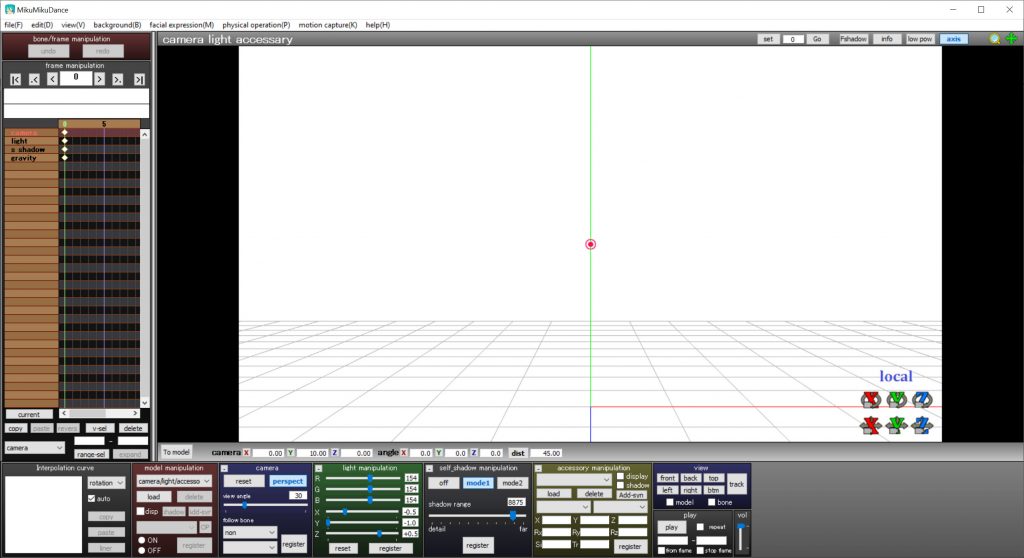Open the accessory selection dropdown
Viewport: 1024px width, 558px height.
tap(573, 480)
